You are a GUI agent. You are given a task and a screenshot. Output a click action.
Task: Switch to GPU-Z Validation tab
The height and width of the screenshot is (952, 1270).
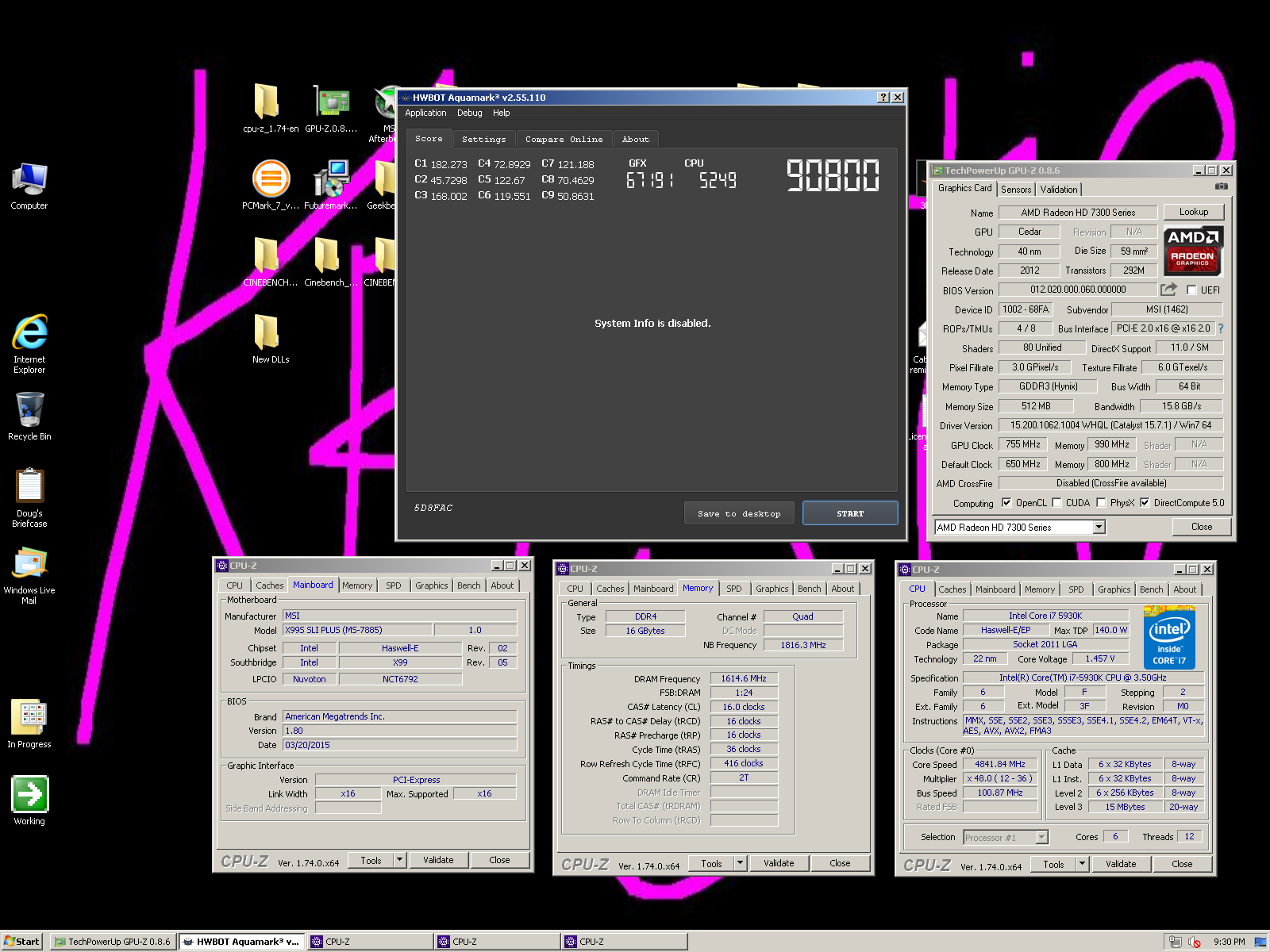(x=1059, y=190)
